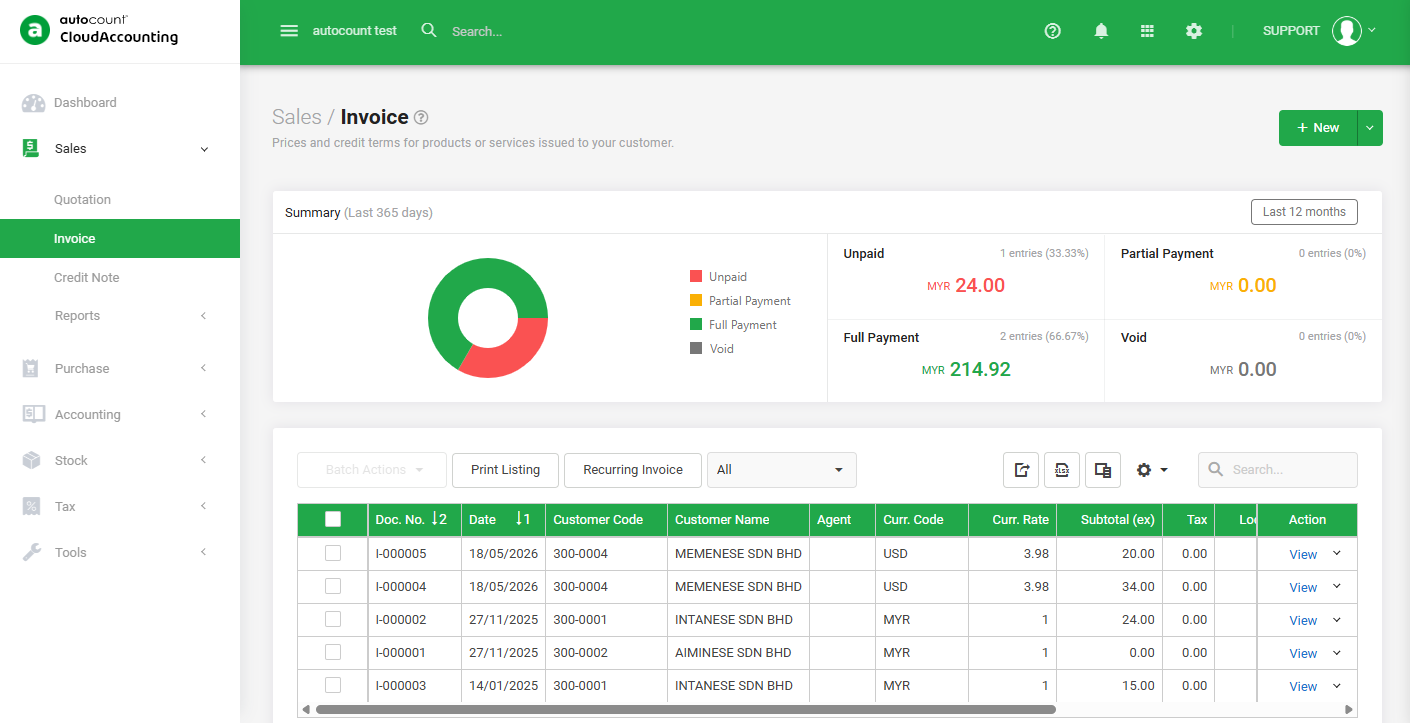
Task: Click the help question mark icon in header
Action: [1052, 31]
